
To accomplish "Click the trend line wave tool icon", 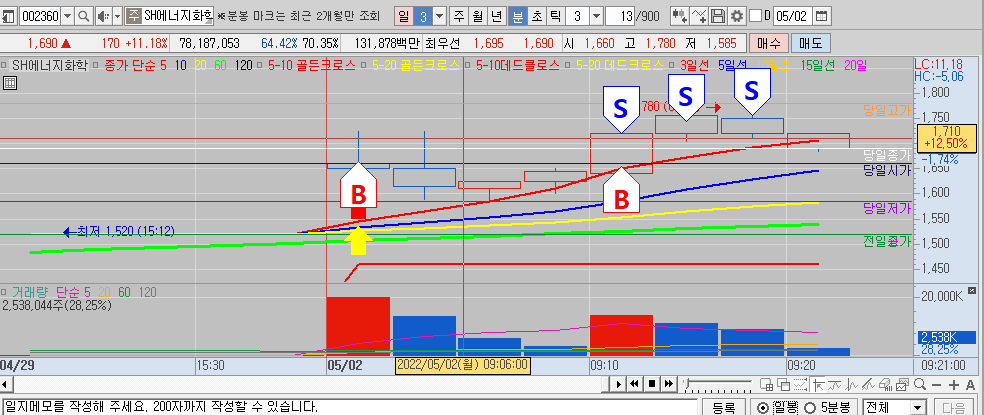I will click(834, 384).
